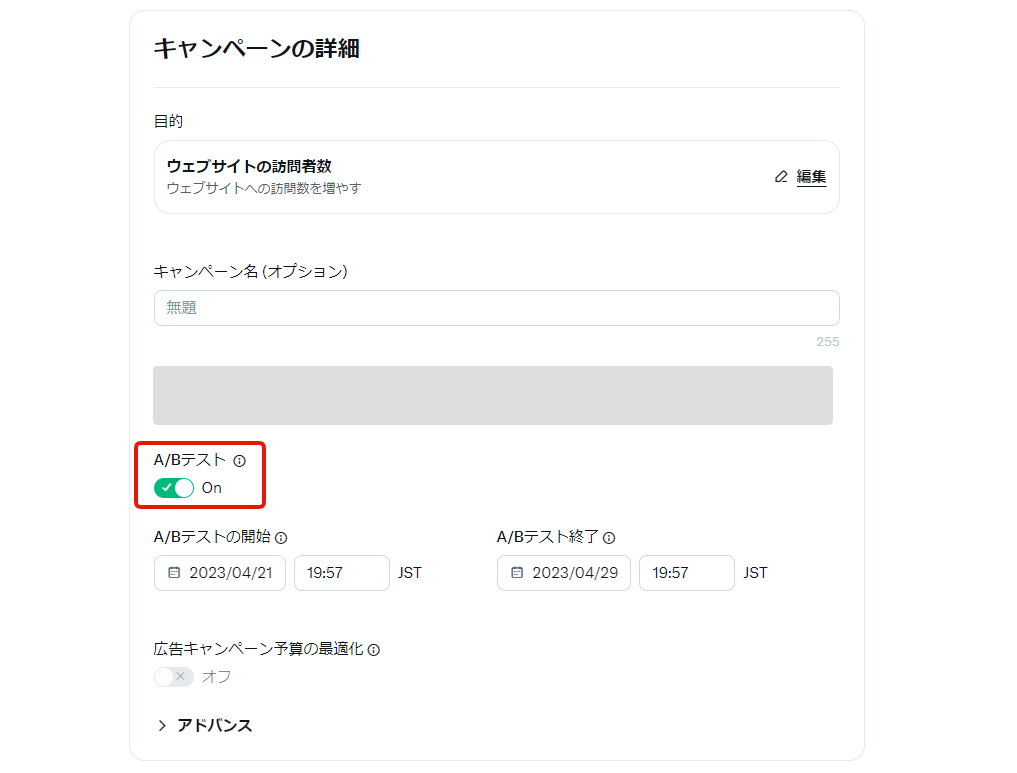Open the 編集 link for the objective
This screenshot has height=773, width=1017.
coord(811,176)
